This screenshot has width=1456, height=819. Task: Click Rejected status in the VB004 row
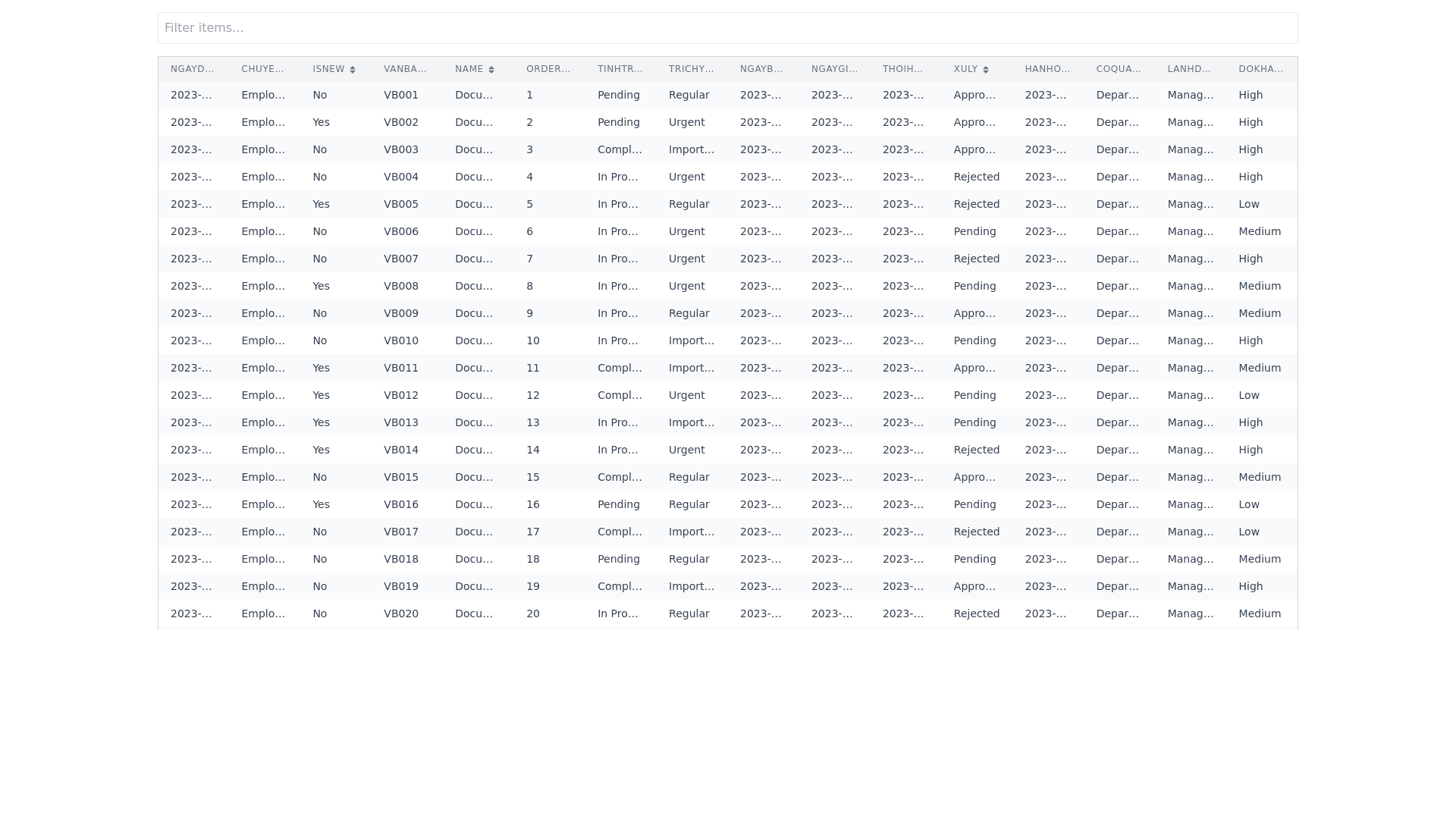tap(976, 177)
